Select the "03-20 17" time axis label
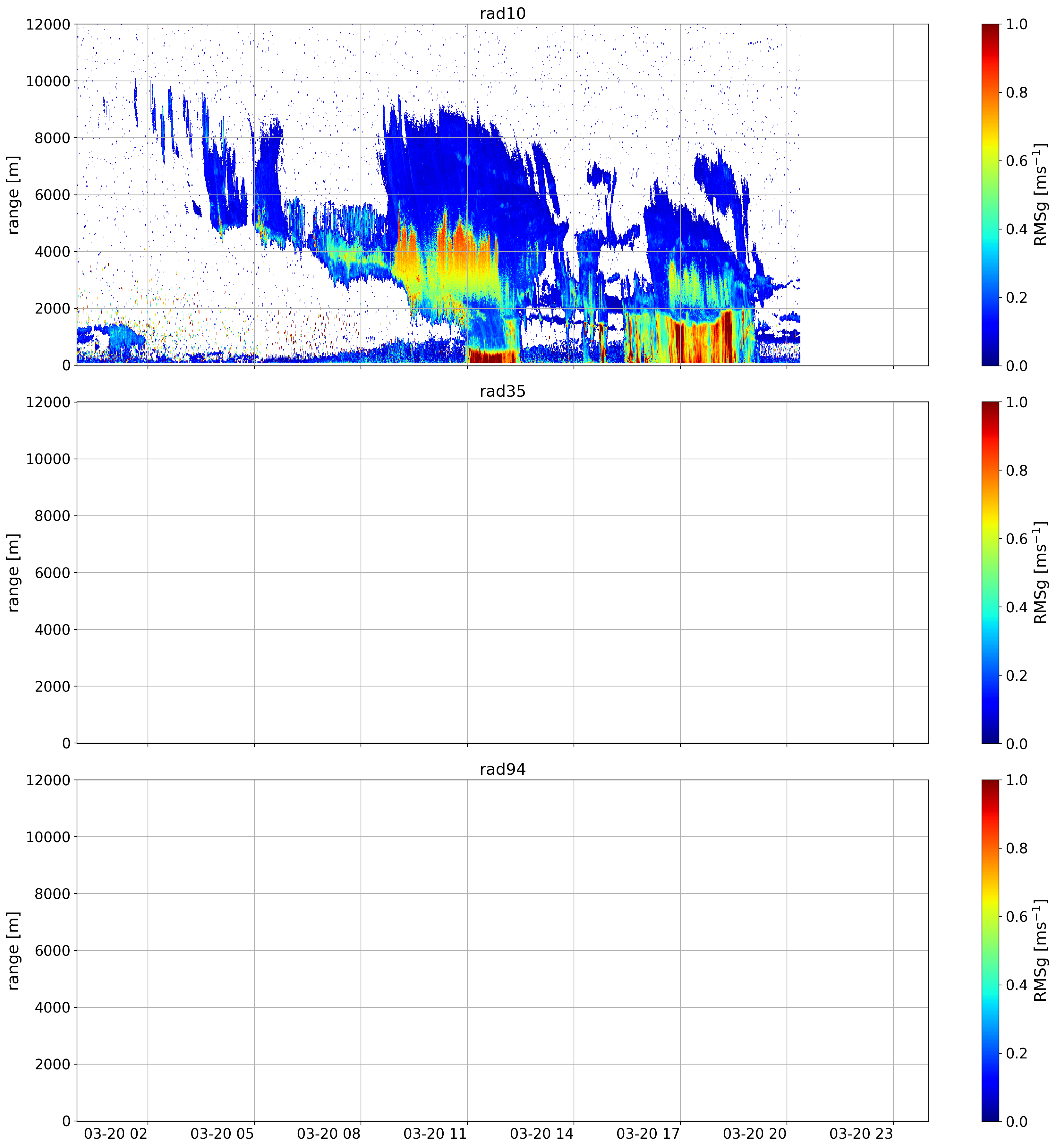Image resolution: width=1057 pixels, height=1148 pixels. (649, 1134)
